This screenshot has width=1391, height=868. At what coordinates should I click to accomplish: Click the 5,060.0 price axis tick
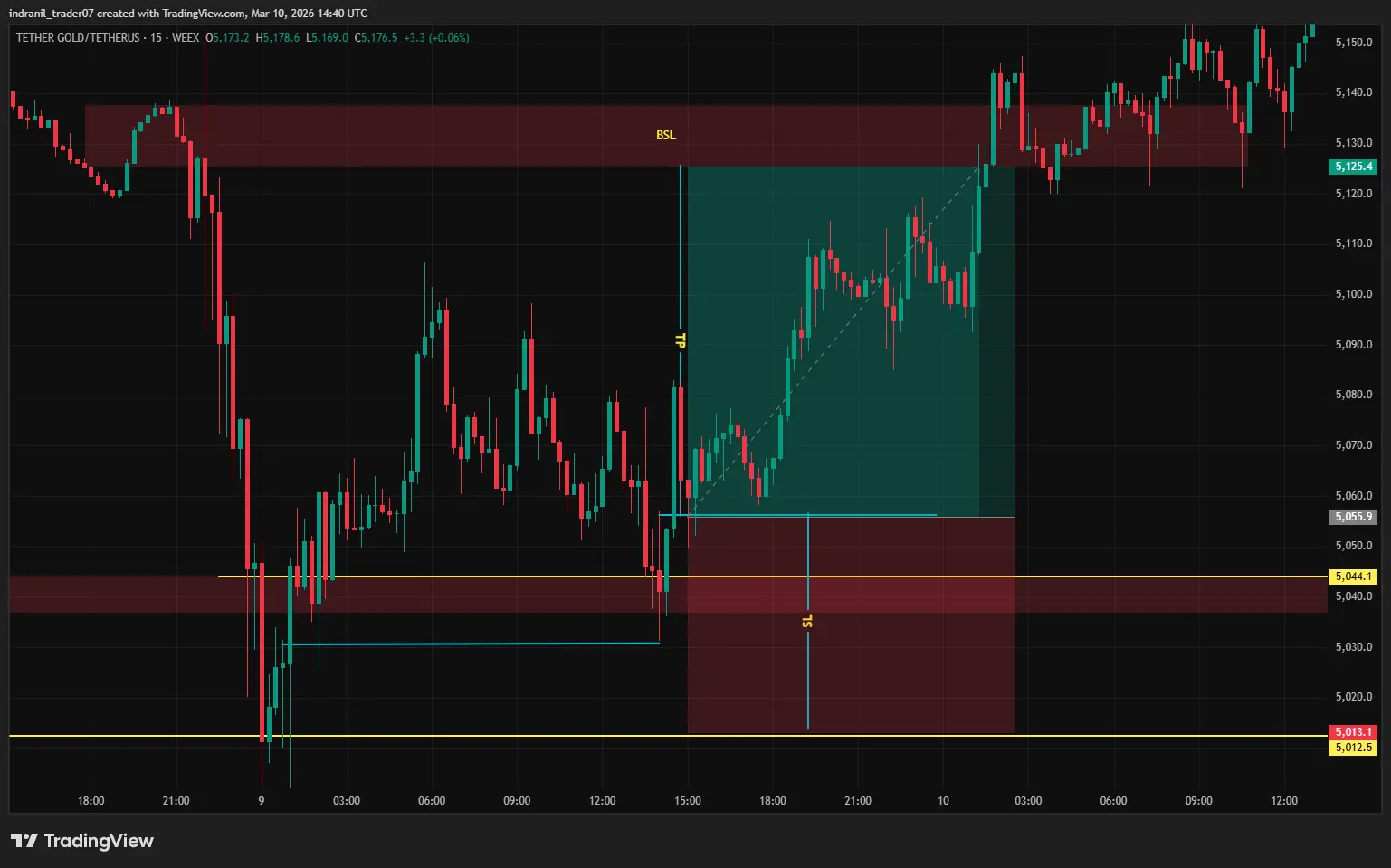tap(1354, 496)
